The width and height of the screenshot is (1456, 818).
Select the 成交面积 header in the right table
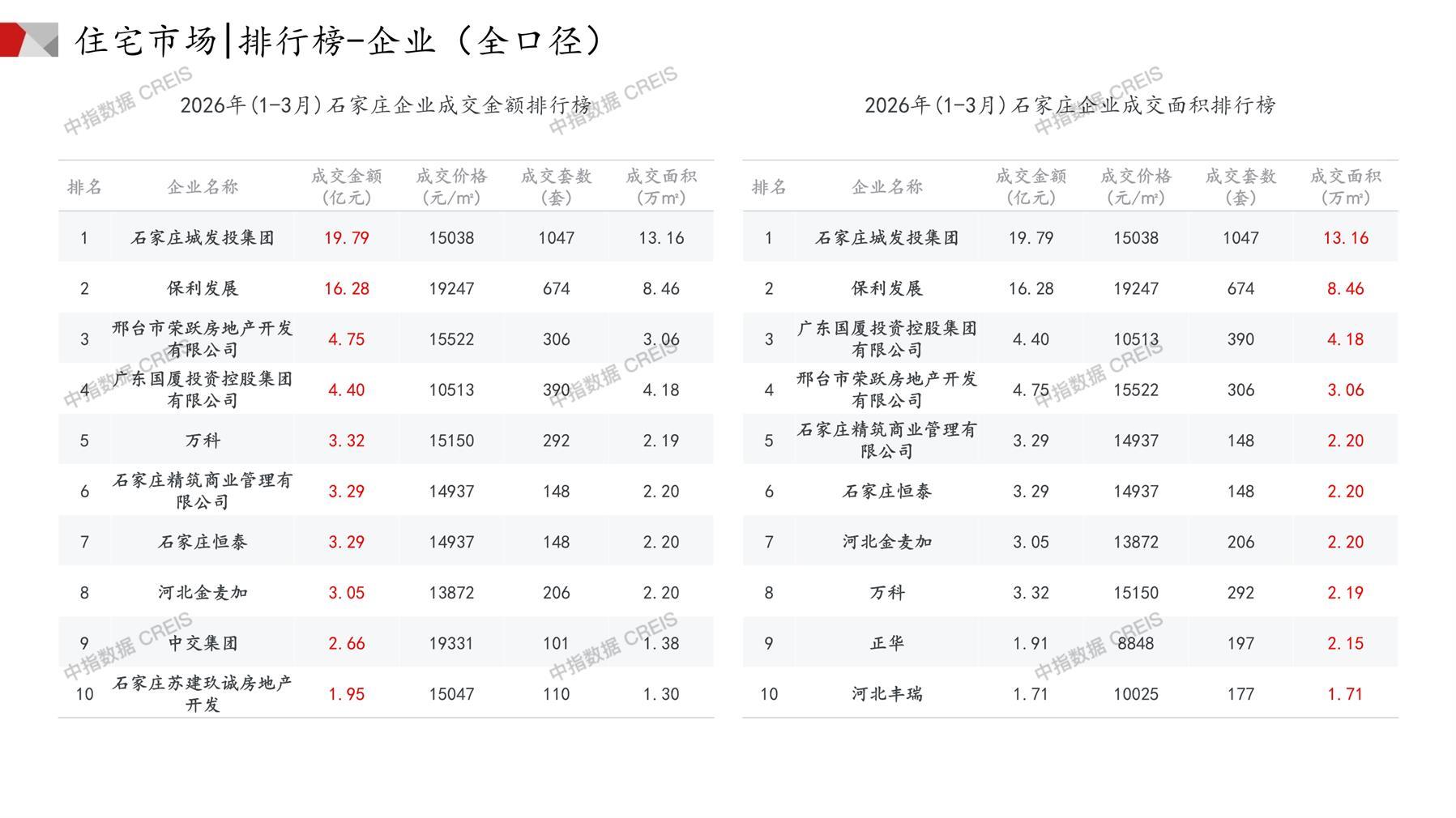1345,187
